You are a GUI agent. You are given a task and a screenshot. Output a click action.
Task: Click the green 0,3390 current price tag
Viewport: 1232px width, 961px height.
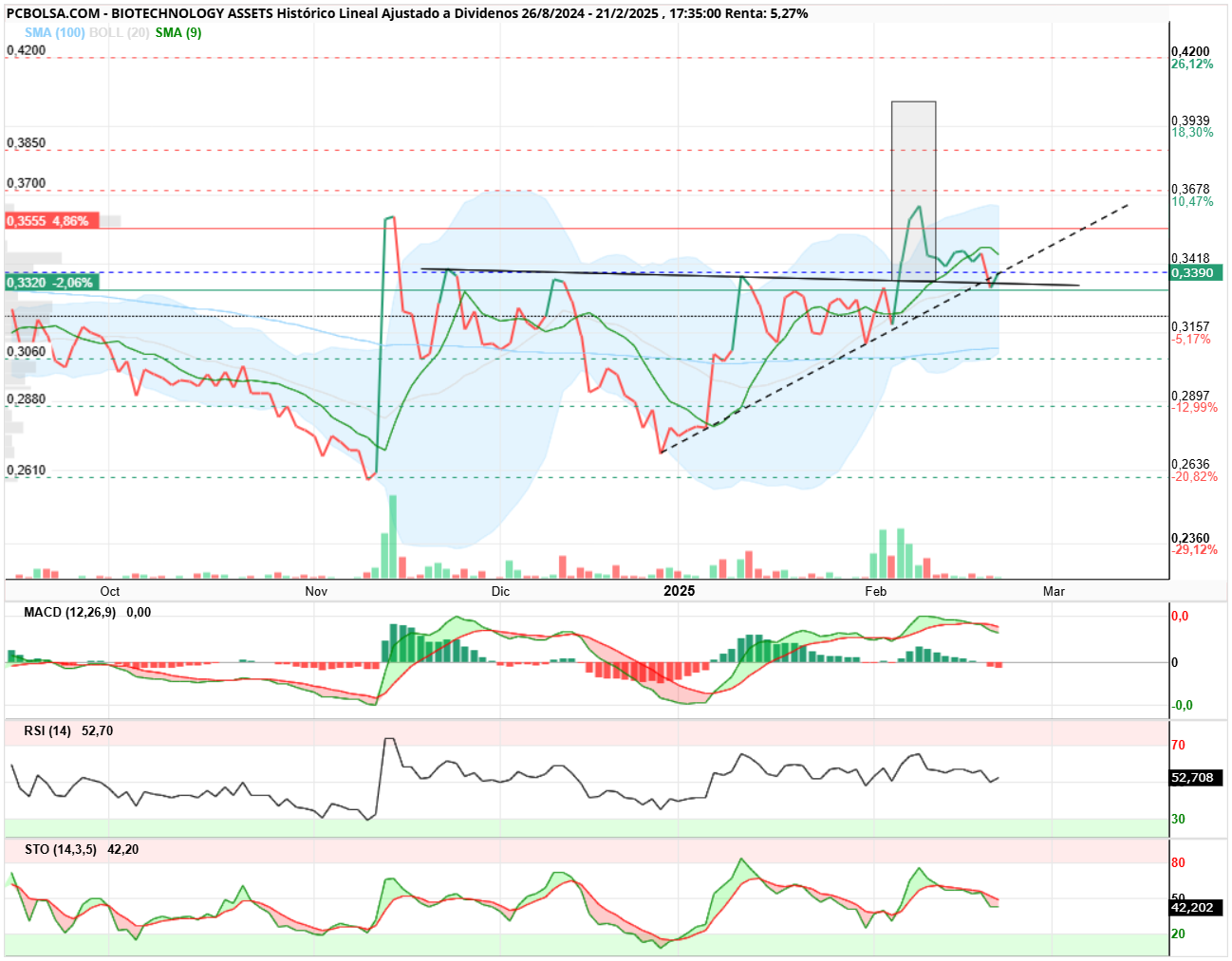[1196, 272]
